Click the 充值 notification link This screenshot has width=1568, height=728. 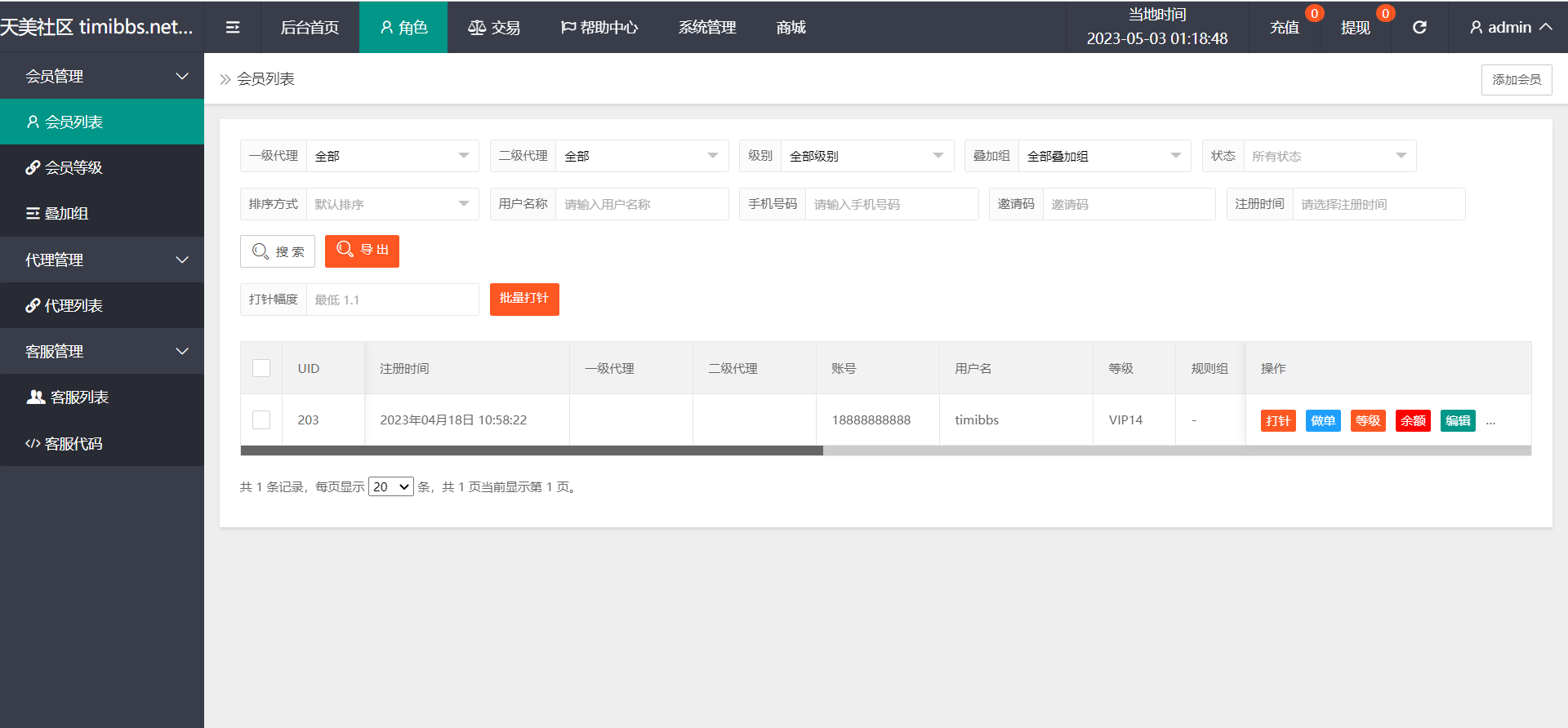1285,28
